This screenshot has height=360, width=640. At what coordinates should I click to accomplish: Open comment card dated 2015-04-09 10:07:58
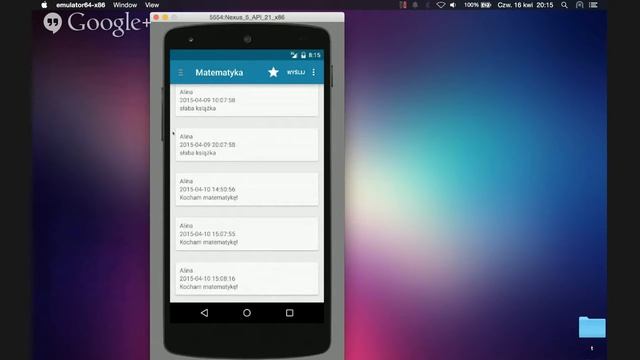247,100
